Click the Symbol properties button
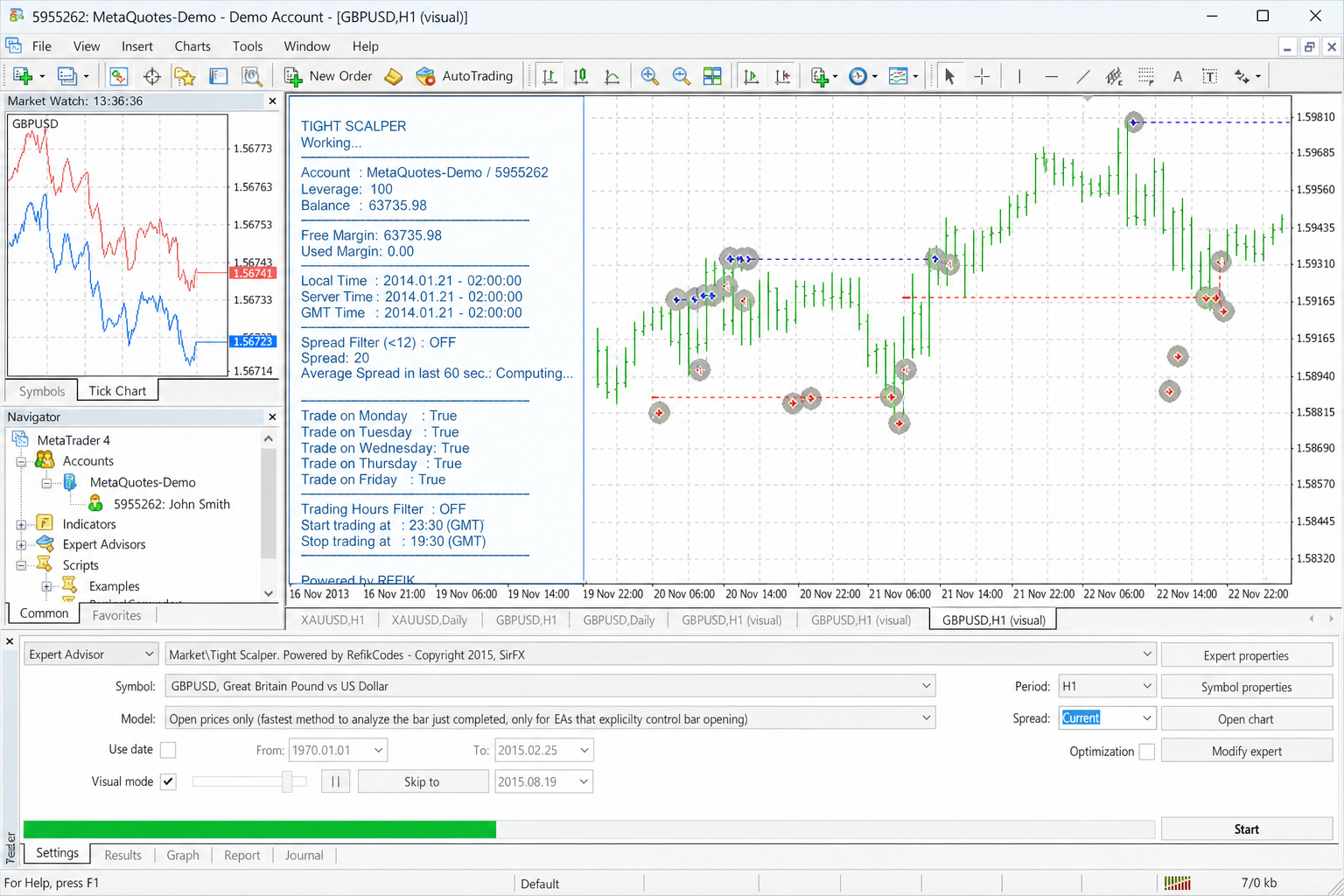This screenshot has height=896, width=1344. point(1246,687)
